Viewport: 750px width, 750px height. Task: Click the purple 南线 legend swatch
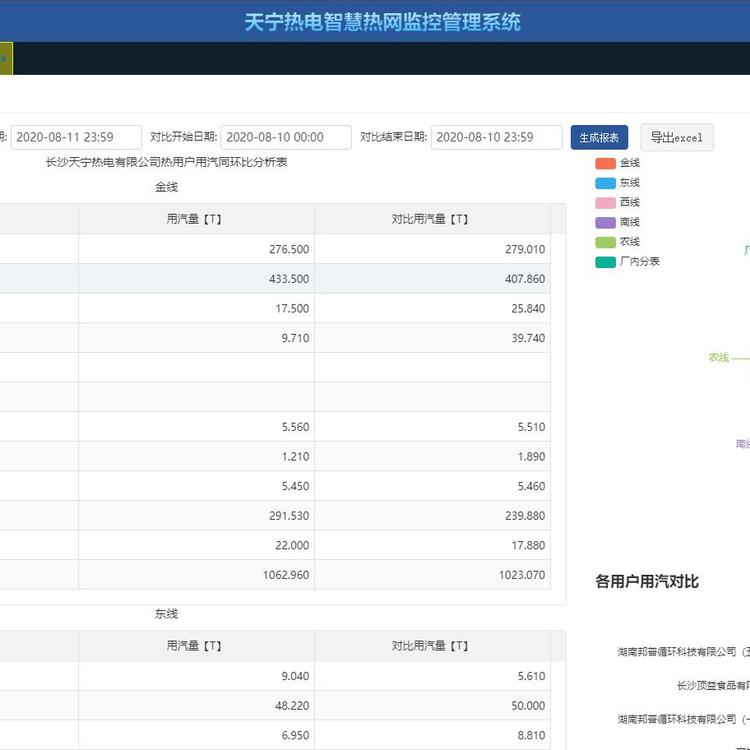606,222
